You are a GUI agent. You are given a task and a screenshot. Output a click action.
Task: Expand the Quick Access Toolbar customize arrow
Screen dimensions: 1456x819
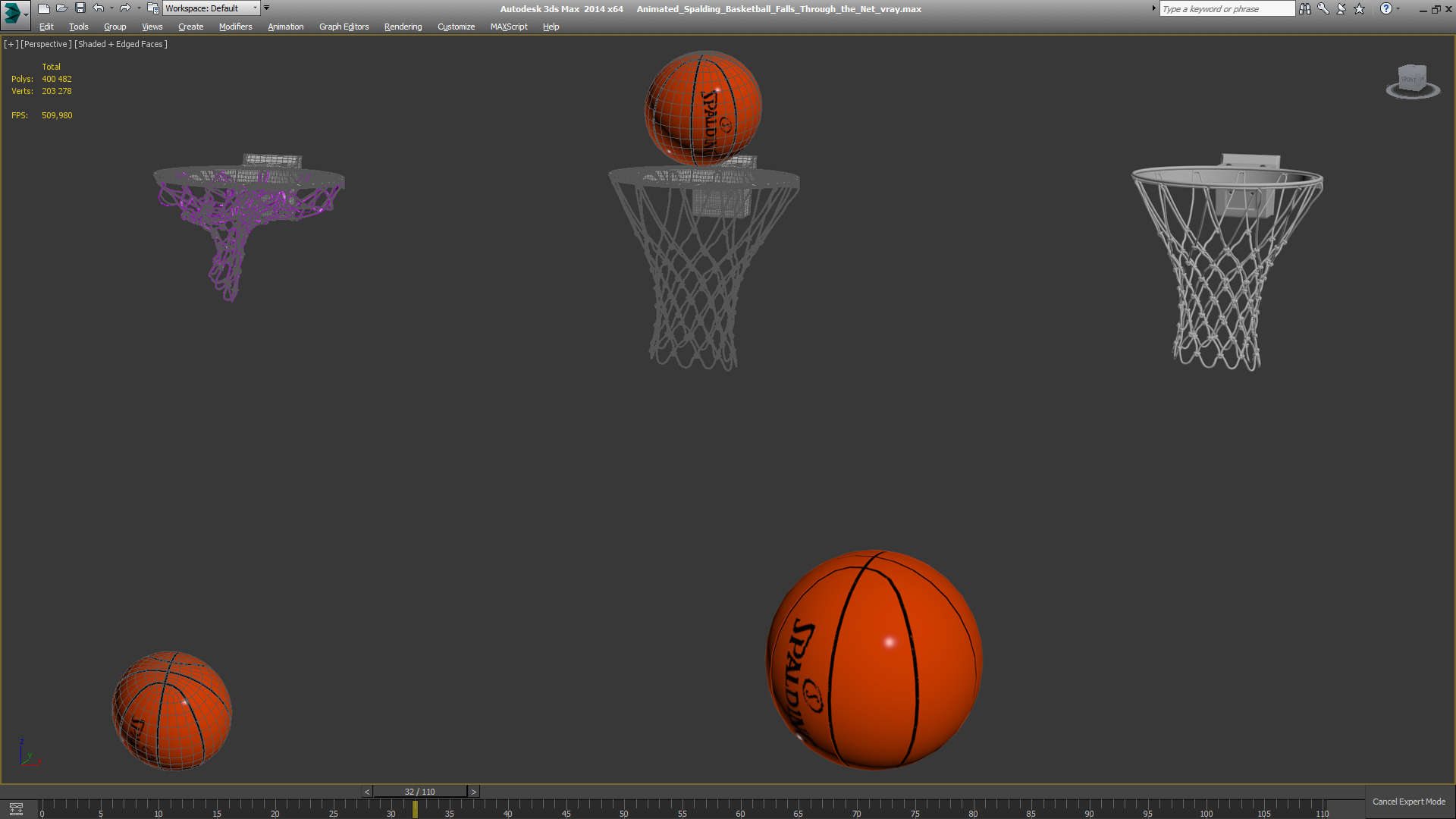tap(267, 8)
